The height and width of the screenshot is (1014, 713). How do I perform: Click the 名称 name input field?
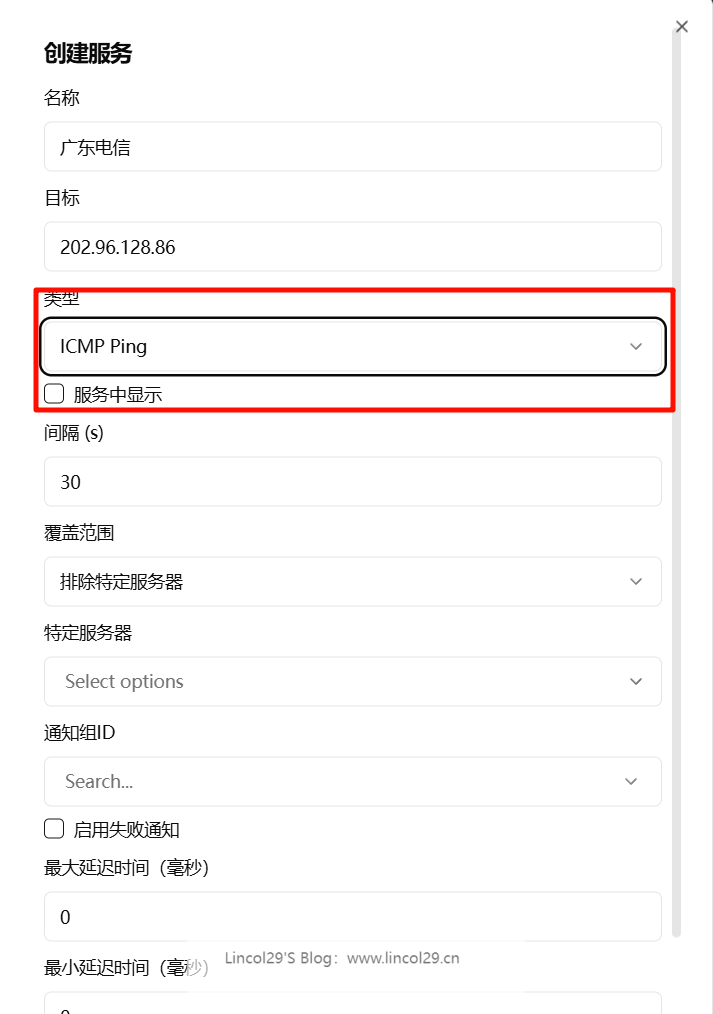(x=352, y=147)
